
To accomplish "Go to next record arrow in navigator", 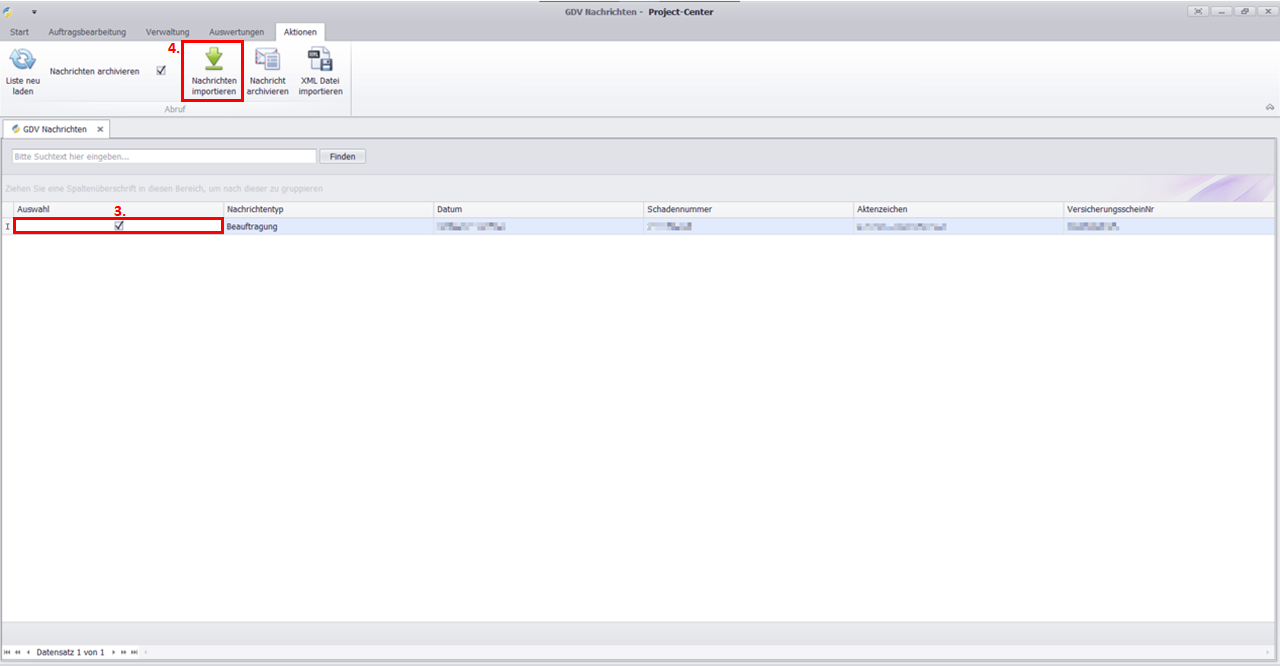I will 113,652.
